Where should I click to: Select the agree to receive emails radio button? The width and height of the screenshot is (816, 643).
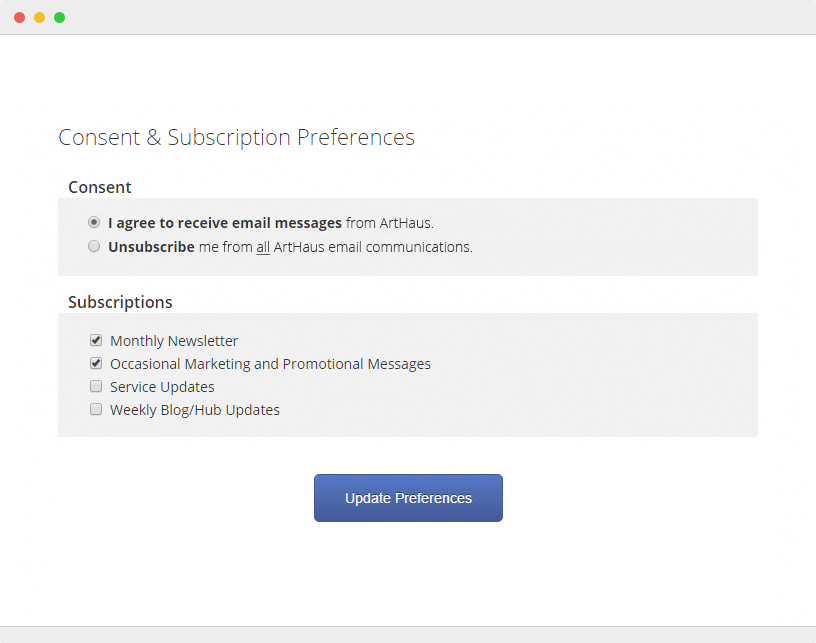click(94, 222)
